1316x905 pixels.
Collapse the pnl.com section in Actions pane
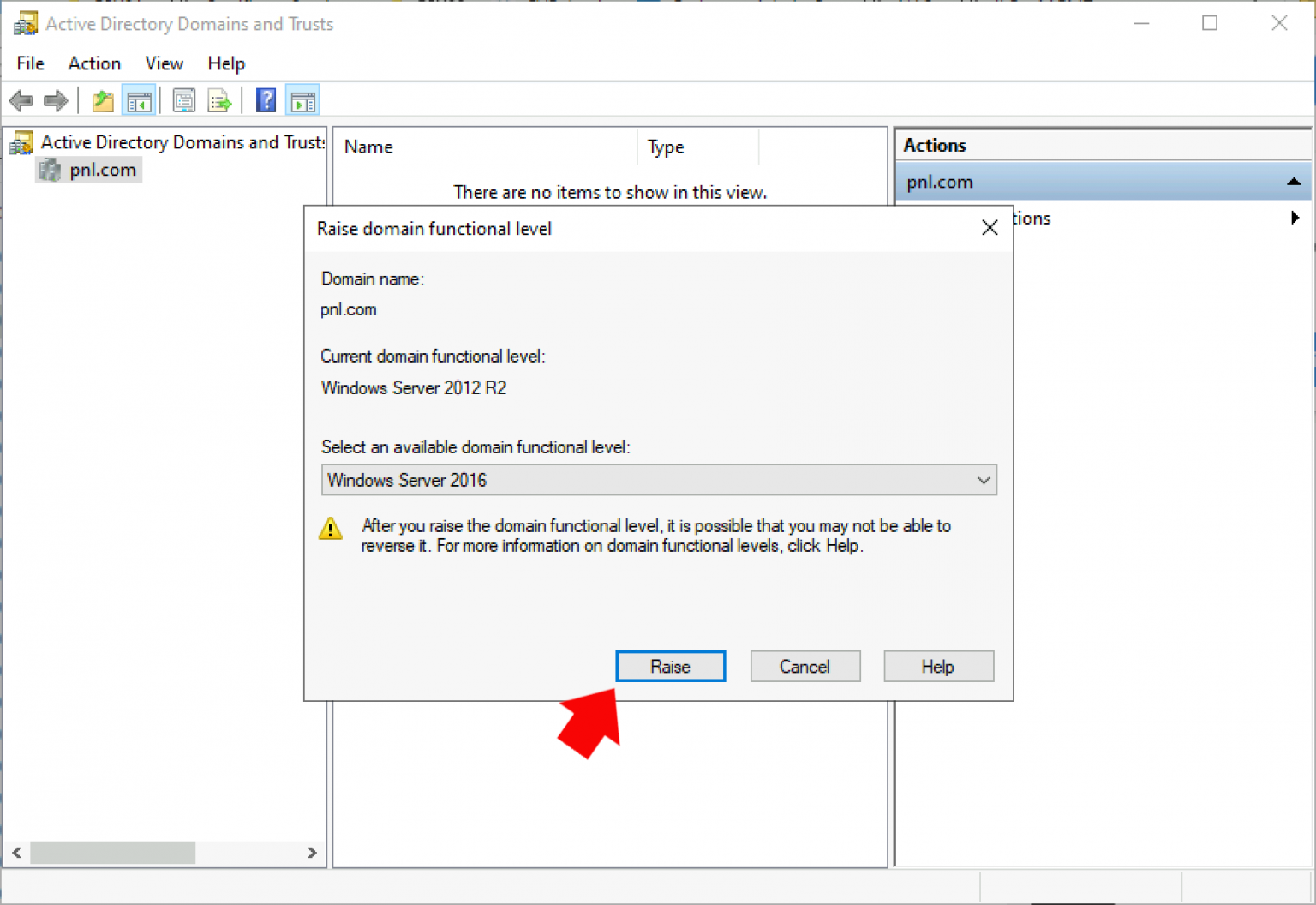click(x=1293, y=182)
